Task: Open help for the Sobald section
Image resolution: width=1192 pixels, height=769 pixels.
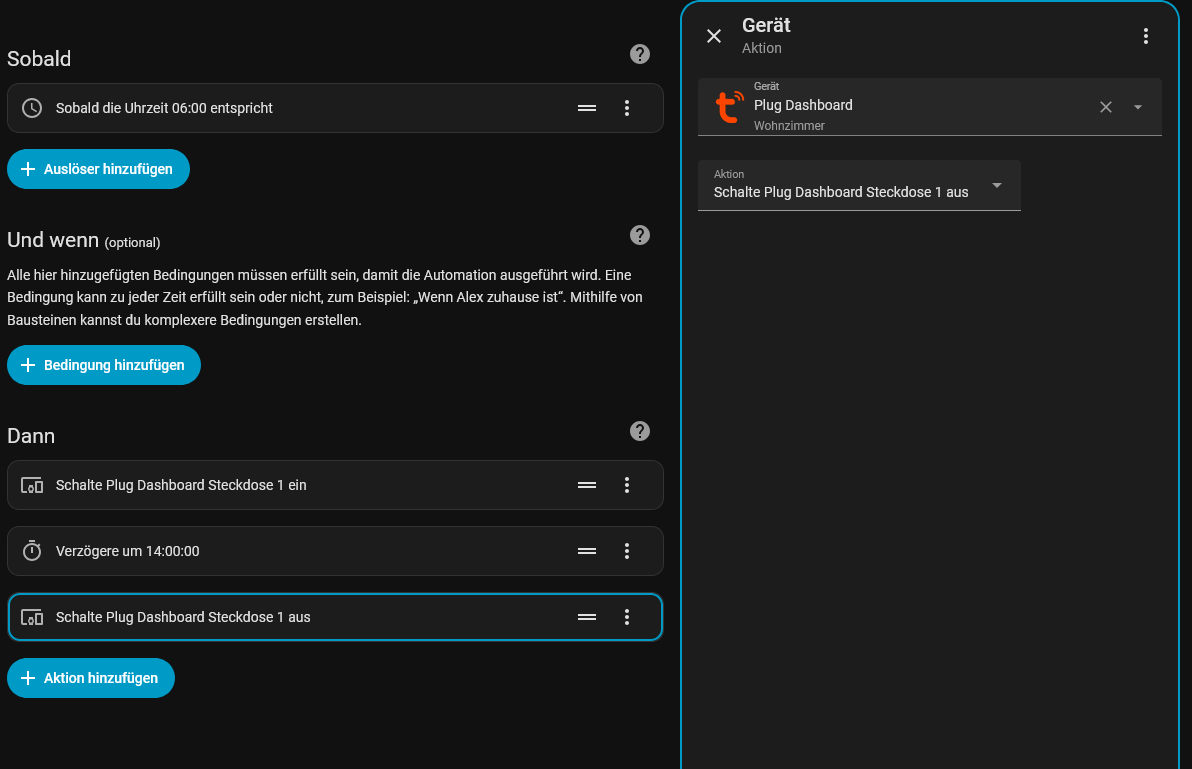Action: coord(640,54)
